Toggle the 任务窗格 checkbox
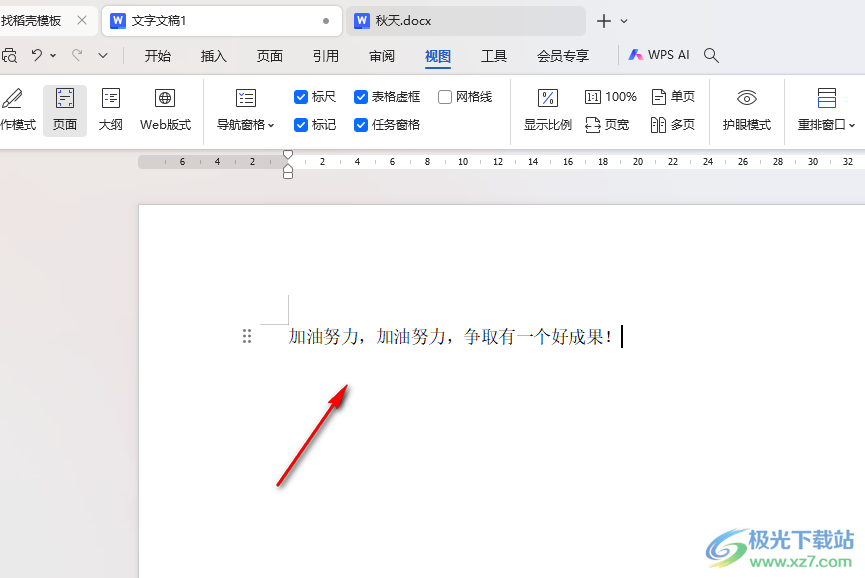This screenshot has width=865, height=578. pyautogui.click(x=361, y=125)
